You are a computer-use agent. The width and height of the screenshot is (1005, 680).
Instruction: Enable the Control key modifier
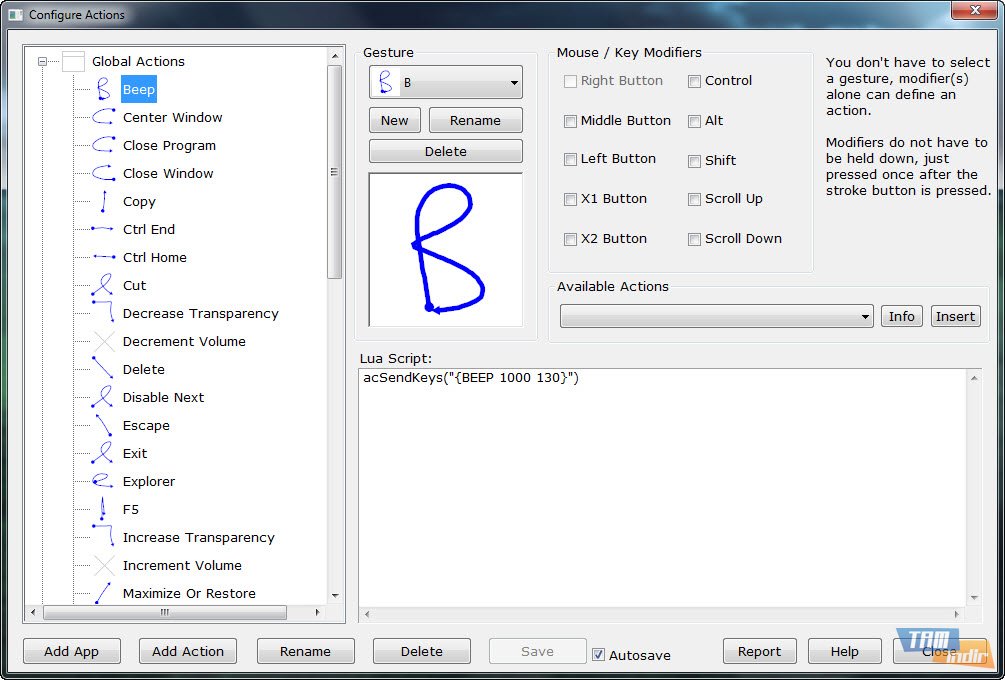pos(694,81)
